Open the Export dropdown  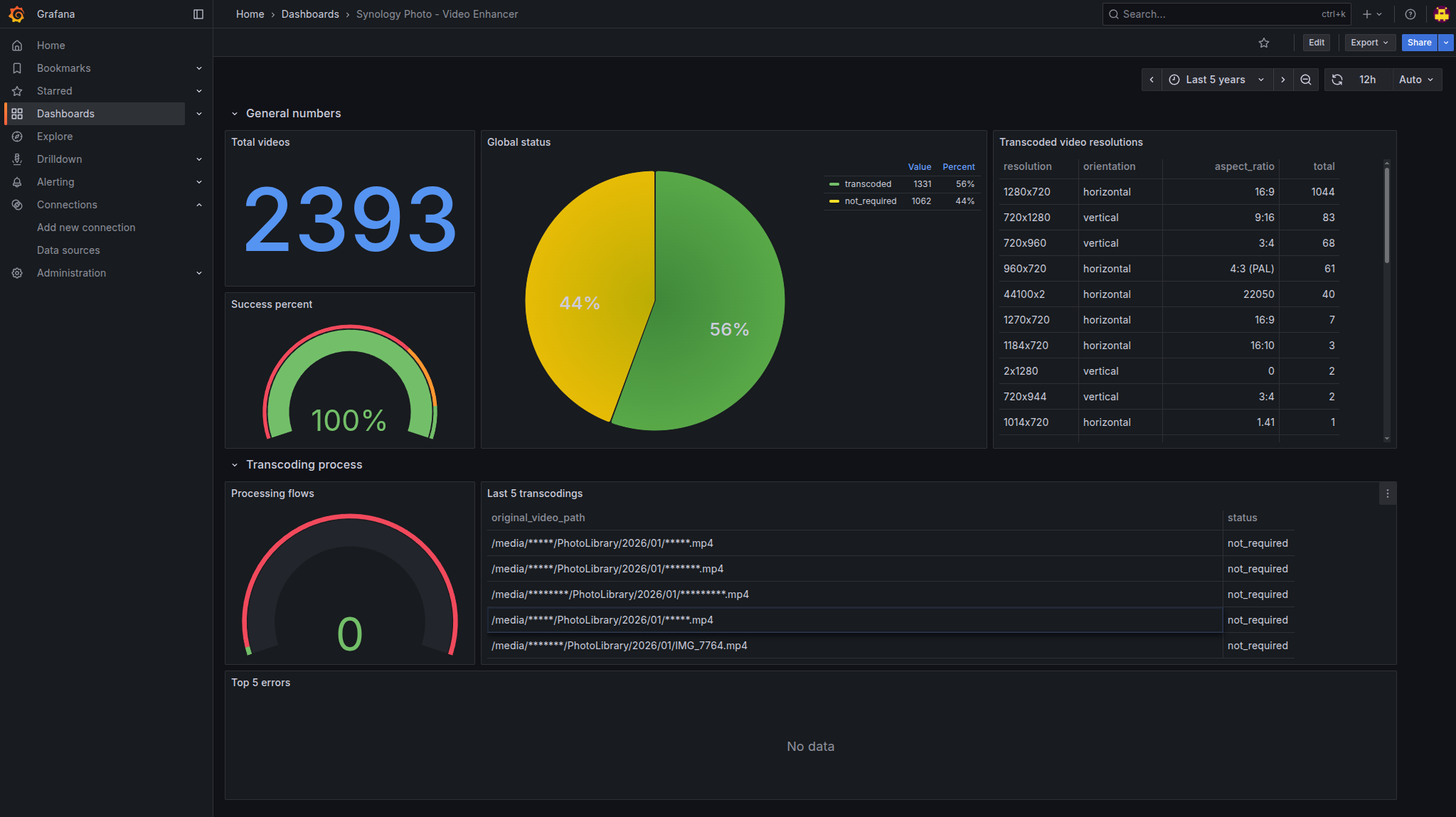coord(1369,43)
